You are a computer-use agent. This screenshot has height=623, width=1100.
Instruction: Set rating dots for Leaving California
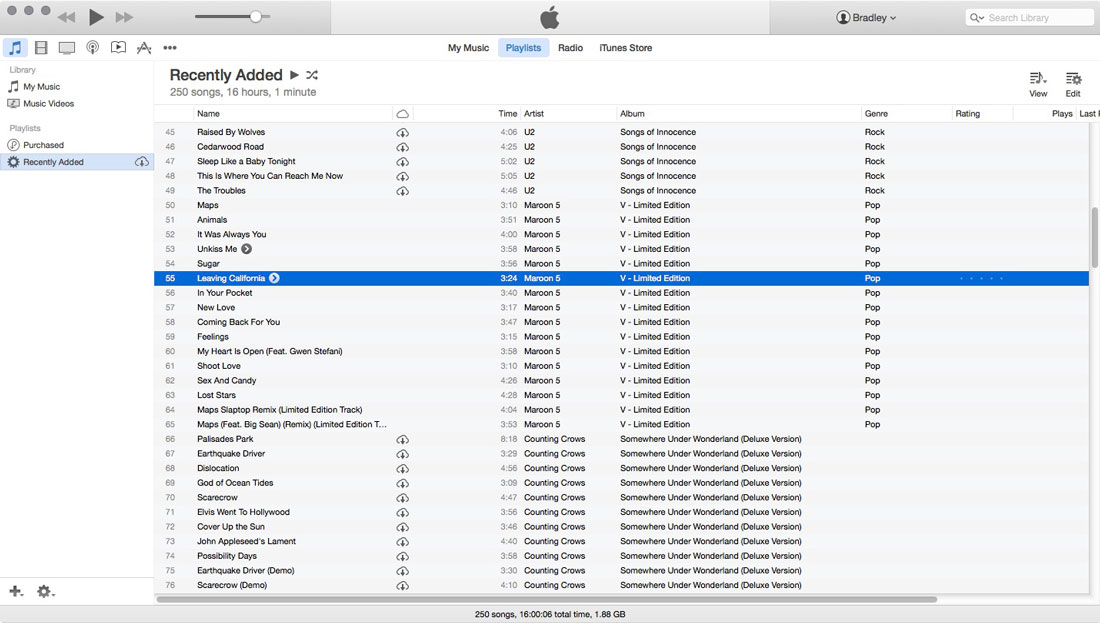pyautogui.click(x=981, y=279)
